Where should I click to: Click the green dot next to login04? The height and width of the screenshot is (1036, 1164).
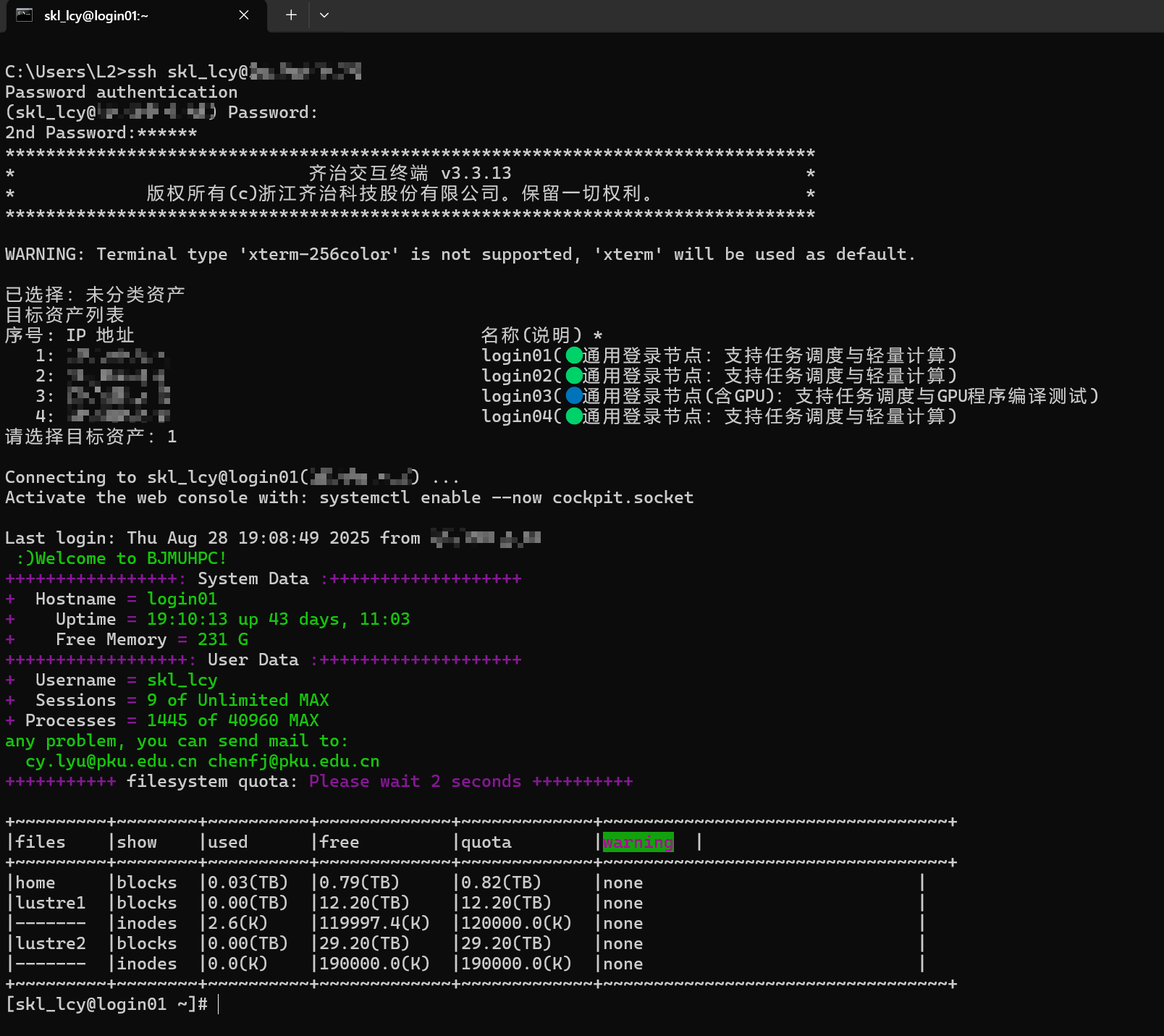click(x=574, y=416)
